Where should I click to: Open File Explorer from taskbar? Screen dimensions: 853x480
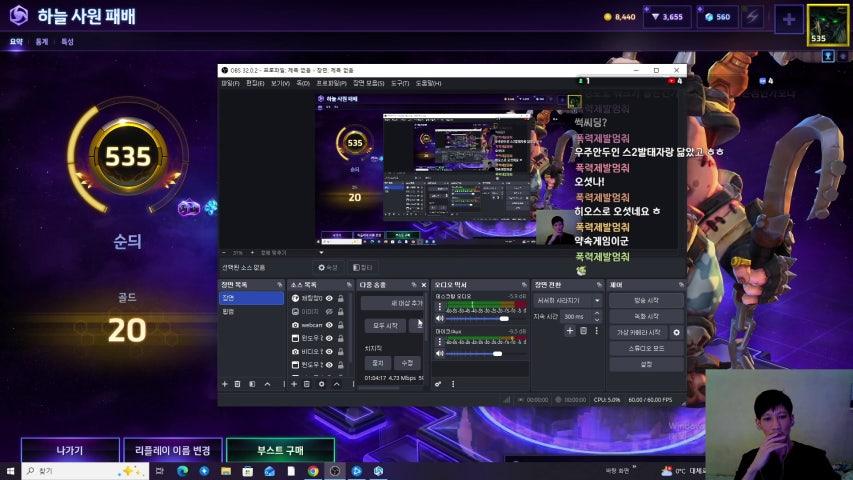(226, 471)
